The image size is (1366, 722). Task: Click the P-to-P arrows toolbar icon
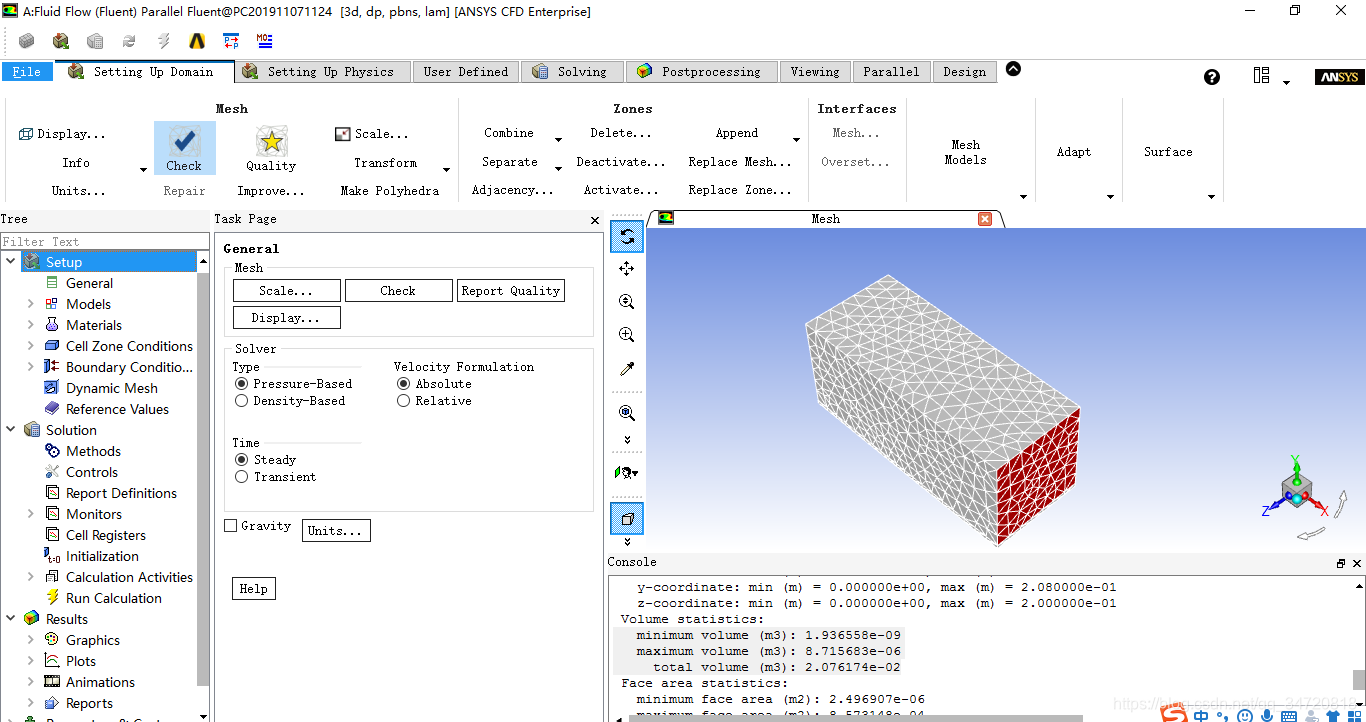[231, 41]
